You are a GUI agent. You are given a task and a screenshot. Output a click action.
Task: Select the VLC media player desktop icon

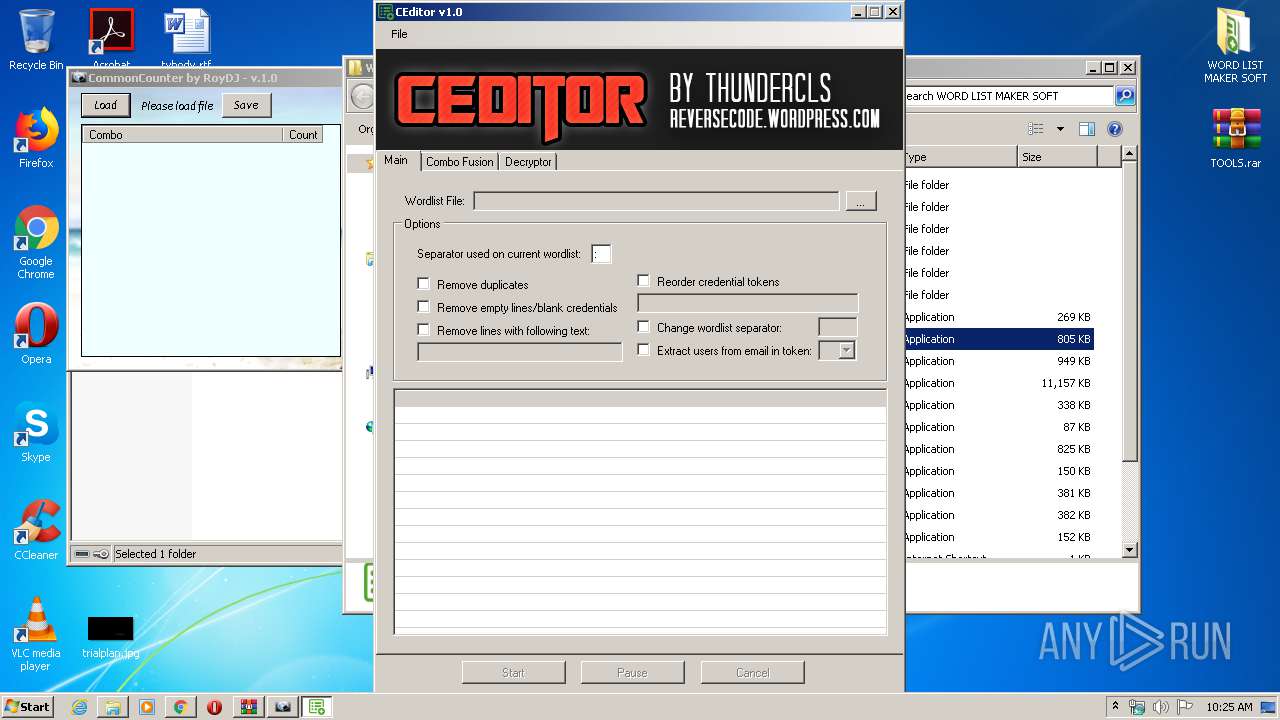pyautogui.click(x=36, y=634)
